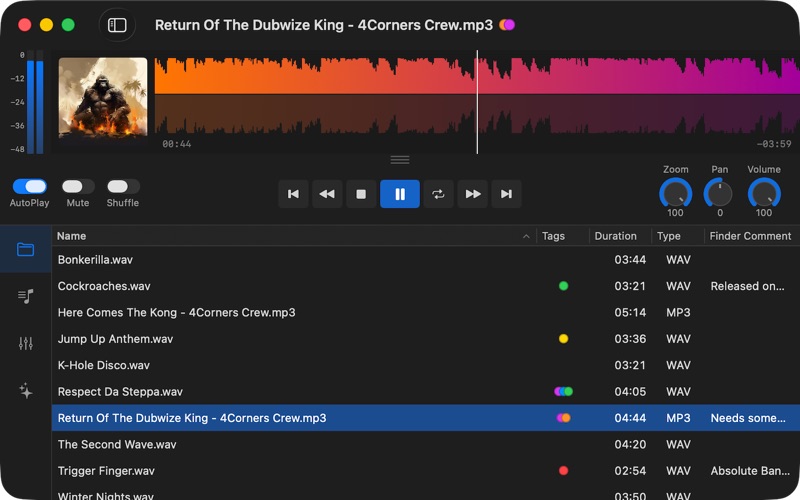The width and height of the screenshot is (800, 500).
Task: Sort by the Type column header
Action: [x=668, y=236]
